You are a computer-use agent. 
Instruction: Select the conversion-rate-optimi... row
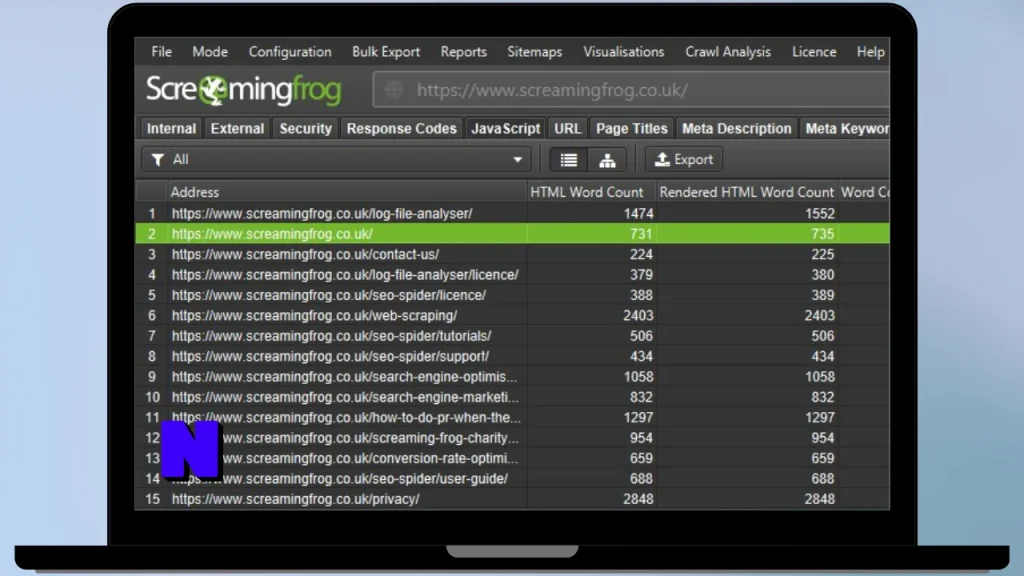pyautogui.click(x=512, y=458)
